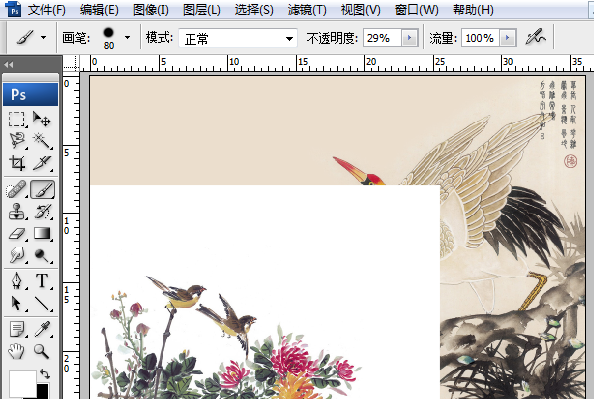Click the Photoshop app icon in menu bar

[x=13, y=9]
